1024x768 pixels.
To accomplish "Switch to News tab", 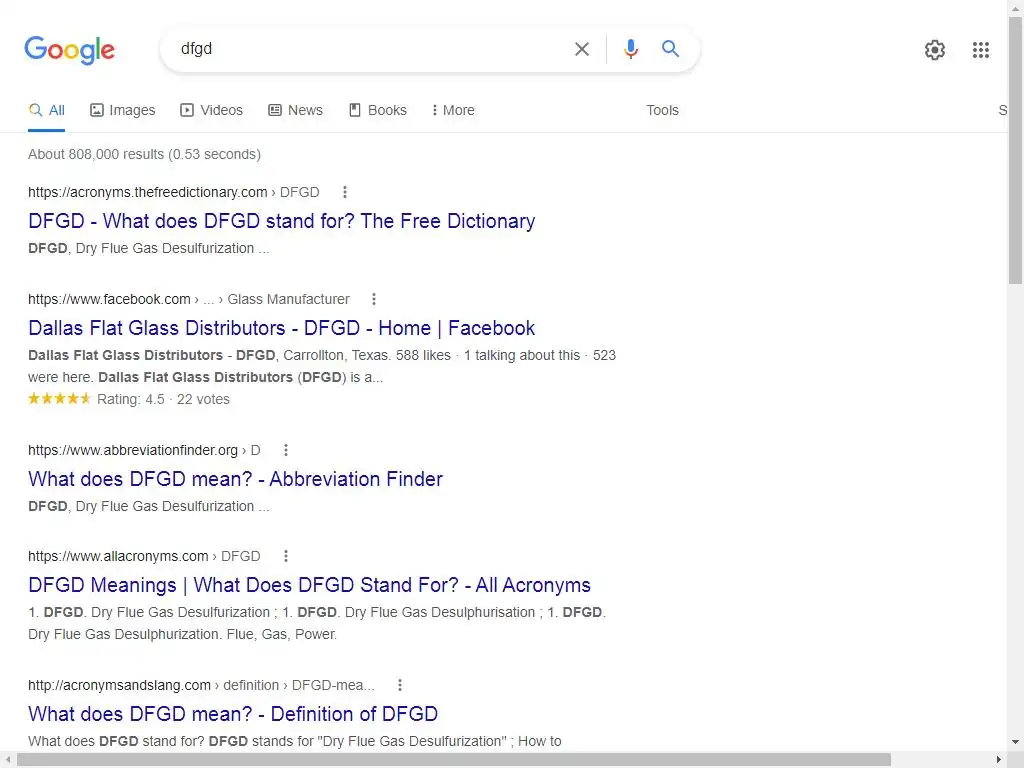I will (x=296, y=110).
